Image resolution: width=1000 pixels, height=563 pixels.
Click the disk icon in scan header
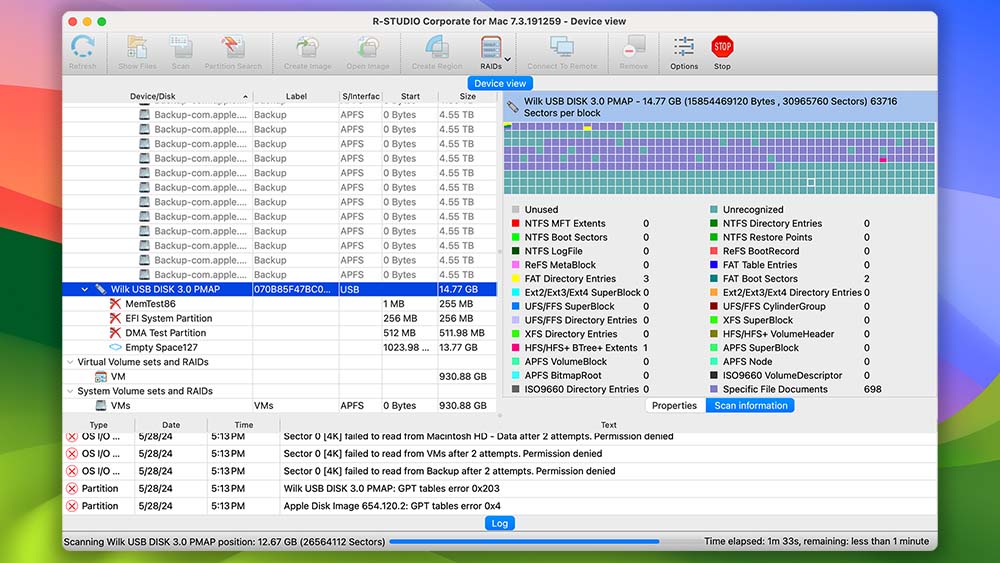[x=512, y=106]
